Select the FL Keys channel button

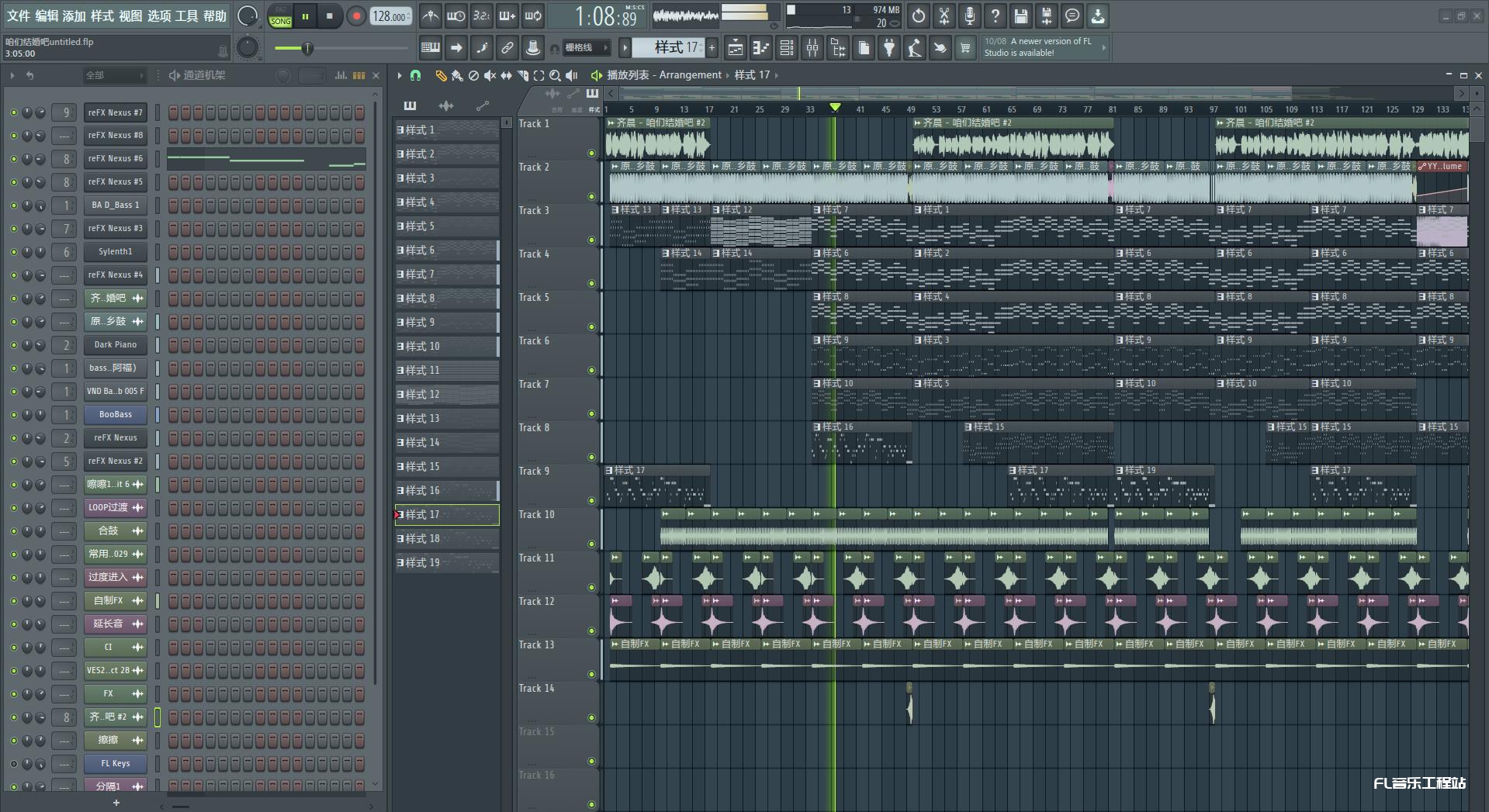116,764
